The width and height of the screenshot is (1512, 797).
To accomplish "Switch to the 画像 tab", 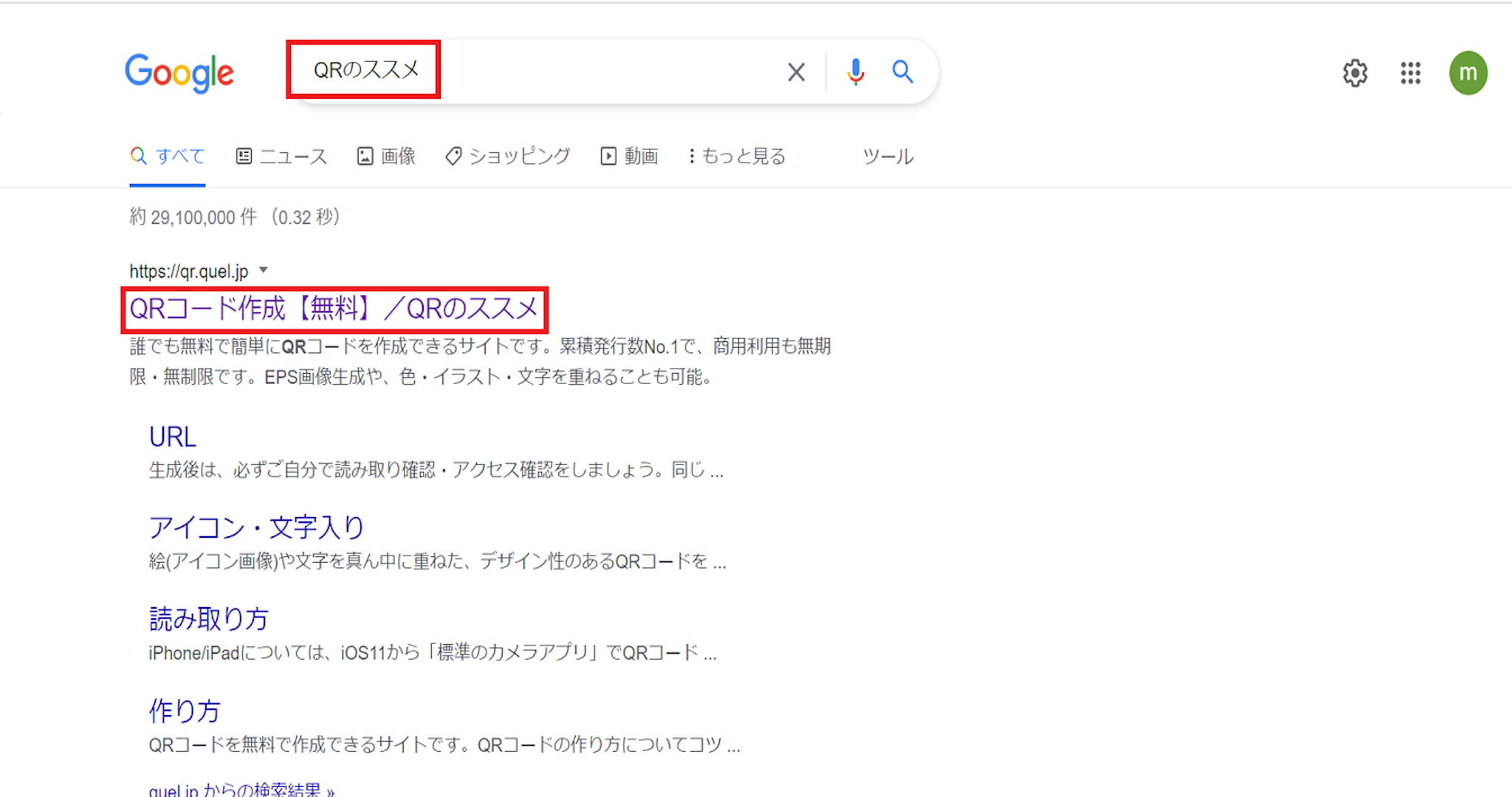I will point(386,157).
